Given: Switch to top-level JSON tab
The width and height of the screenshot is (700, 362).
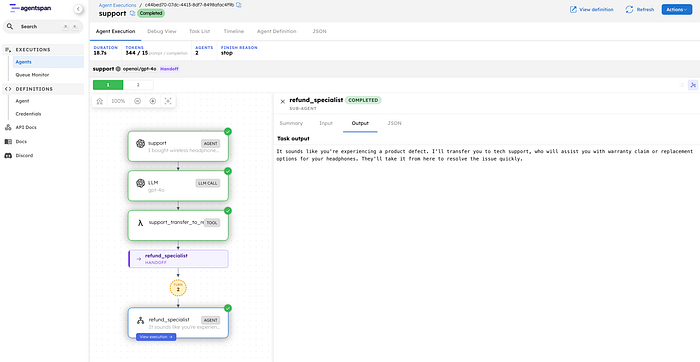Looking at the screenshot, I should [320, 31].
